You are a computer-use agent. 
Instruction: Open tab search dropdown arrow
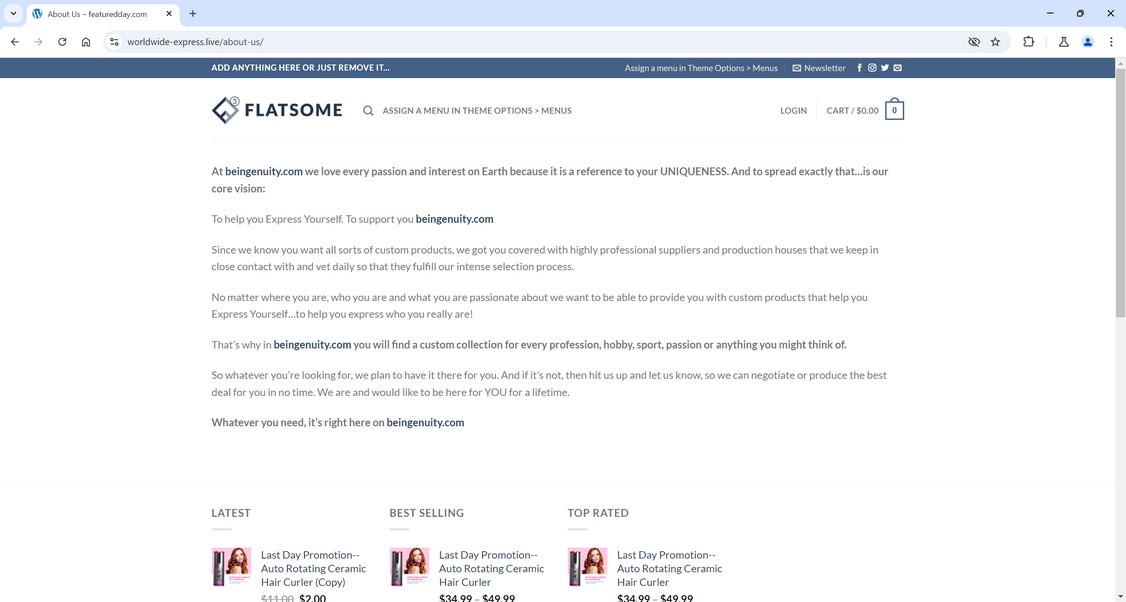pos(13,14)
